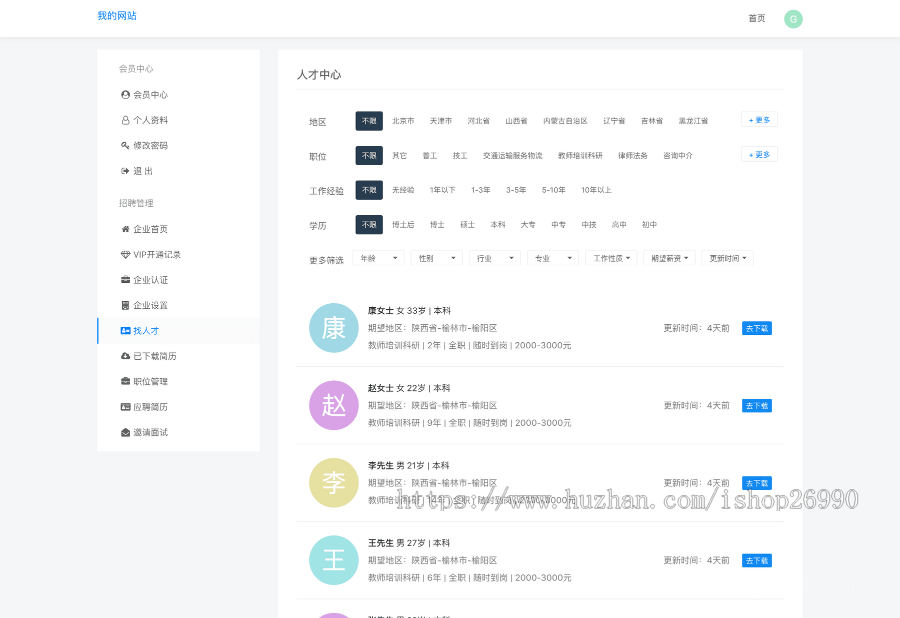Viewport: 900px width, 618px height.
Task: Click the 企业认证 briefcase icon
Action: coord(125,279)
